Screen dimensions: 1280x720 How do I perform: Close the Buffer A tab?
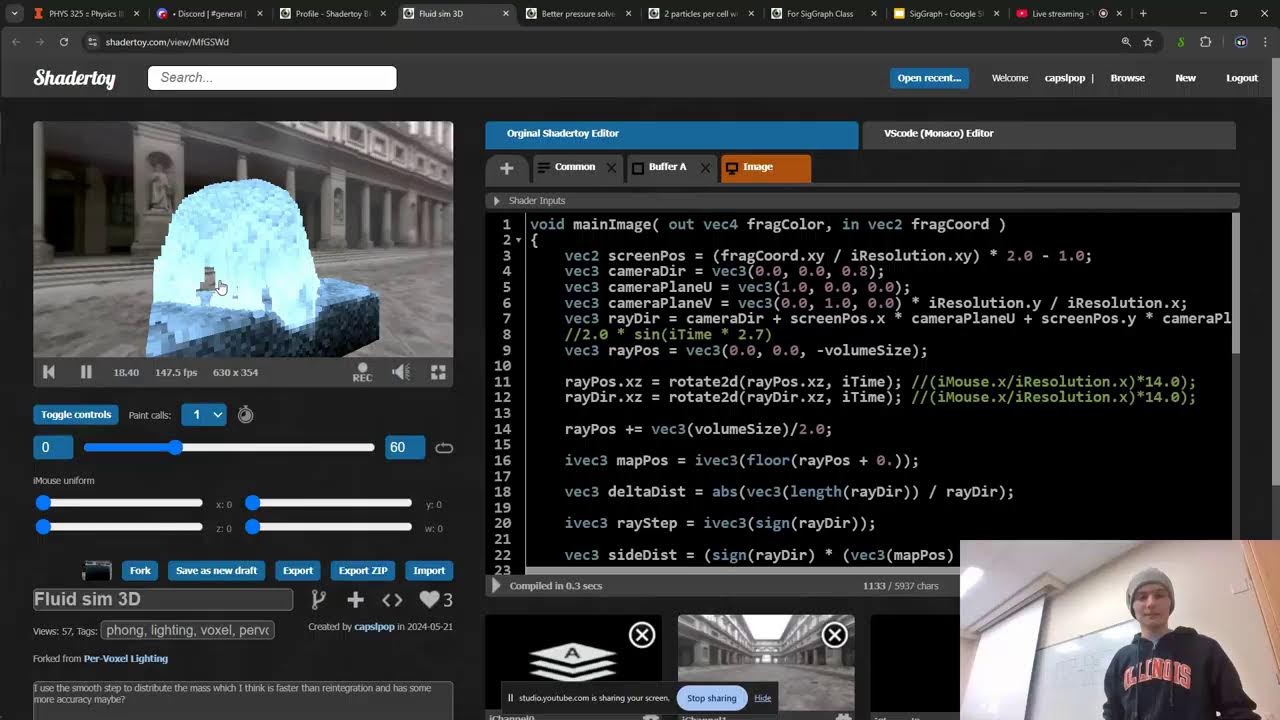point(705,168)
